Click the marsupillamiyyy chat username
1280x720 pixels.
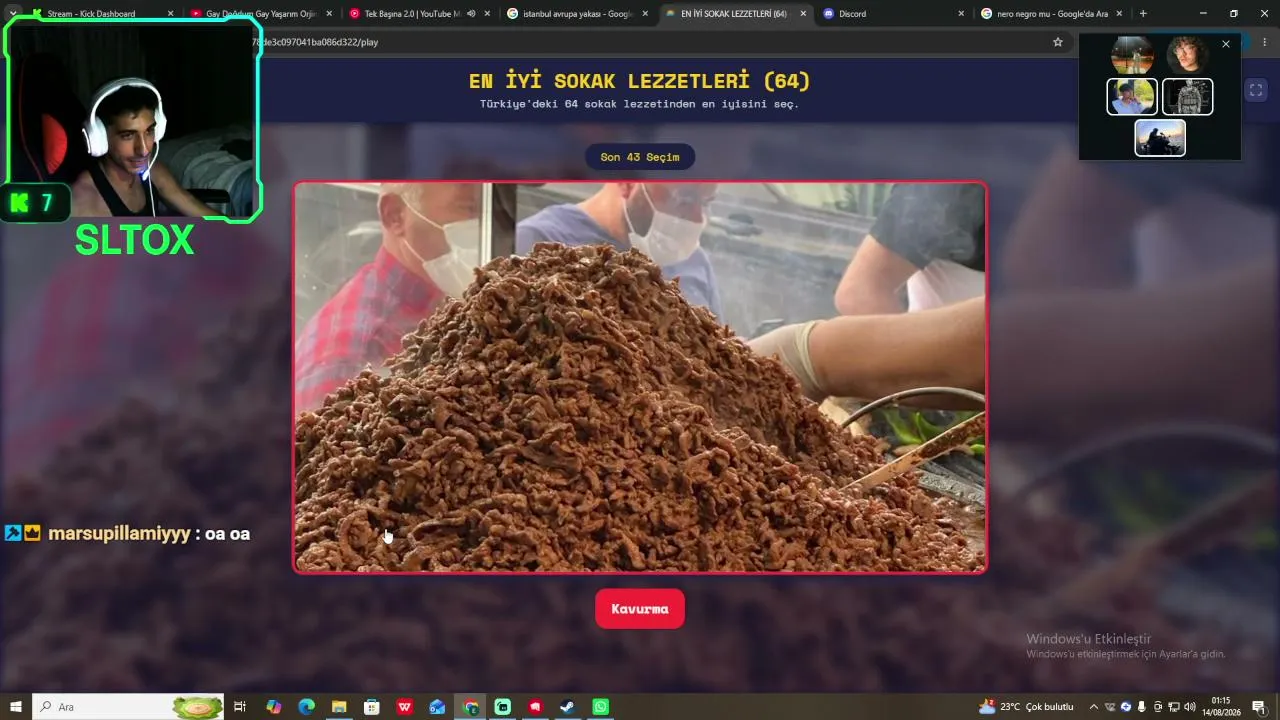[x=119, y=534]
